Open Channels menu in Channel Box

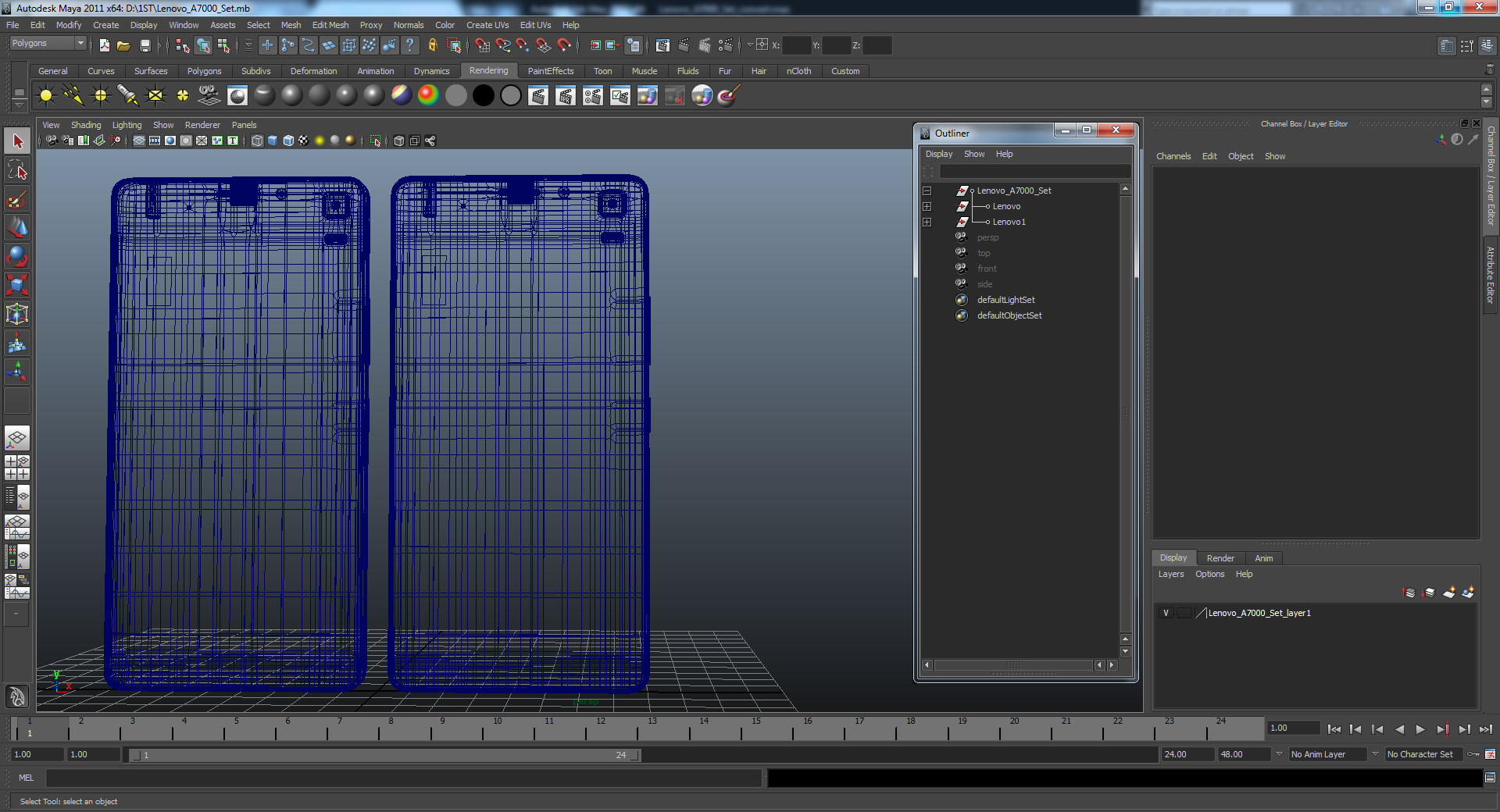tap(1173, 156)
